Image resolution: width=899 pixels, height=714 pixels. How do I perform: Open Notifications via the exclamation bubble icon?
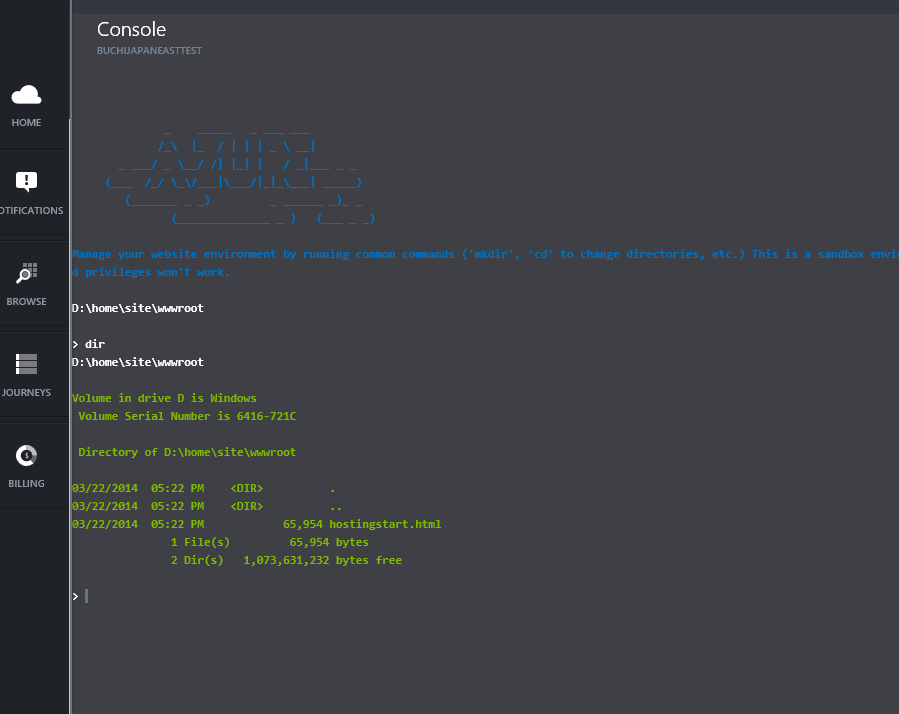coord(26,181)
